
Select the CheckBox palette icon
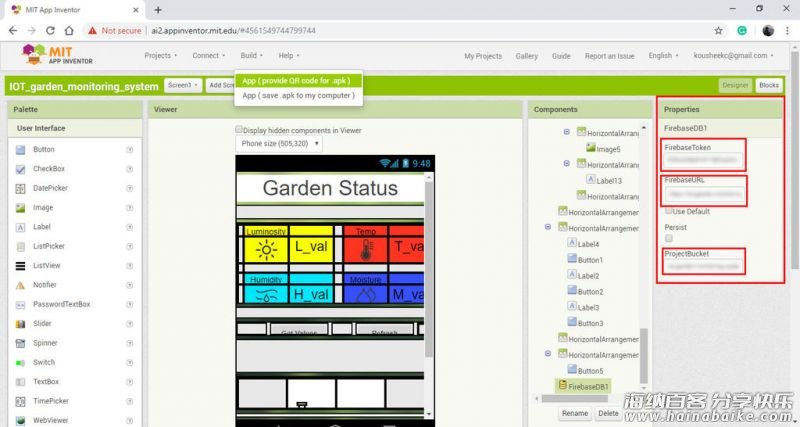coord(20,169)
